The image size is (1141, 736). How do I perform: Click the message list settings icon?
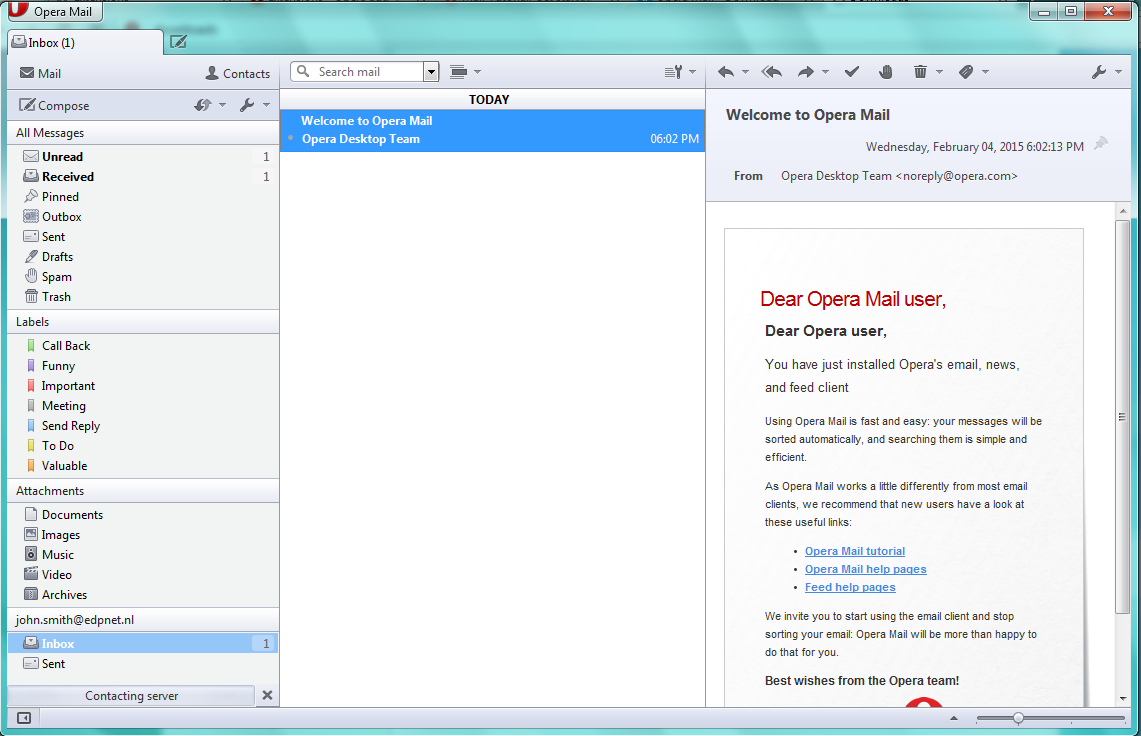click(x=673, y=72)
